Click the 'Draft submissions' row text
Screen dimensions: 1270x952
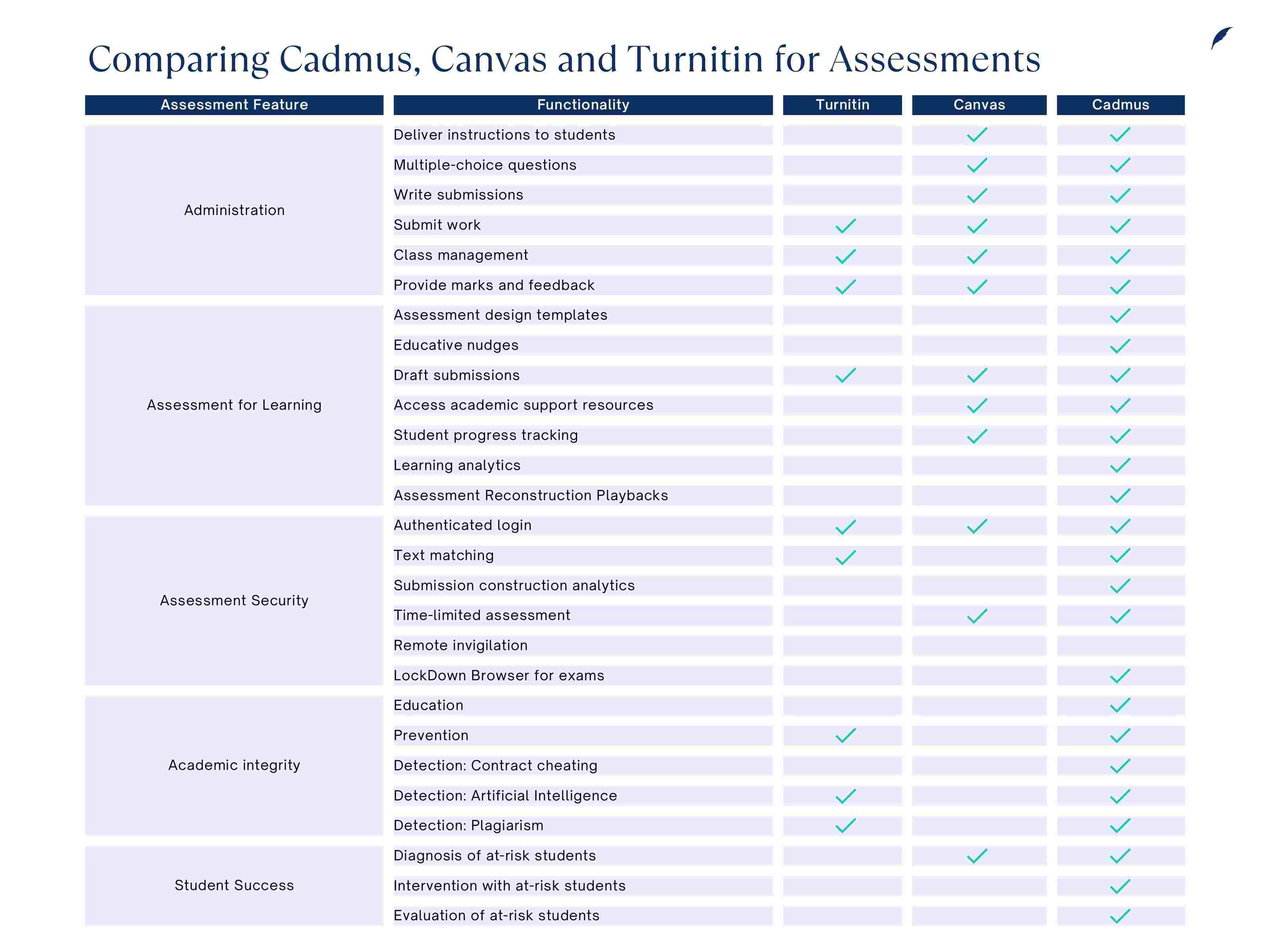click(x=456, y=375)
